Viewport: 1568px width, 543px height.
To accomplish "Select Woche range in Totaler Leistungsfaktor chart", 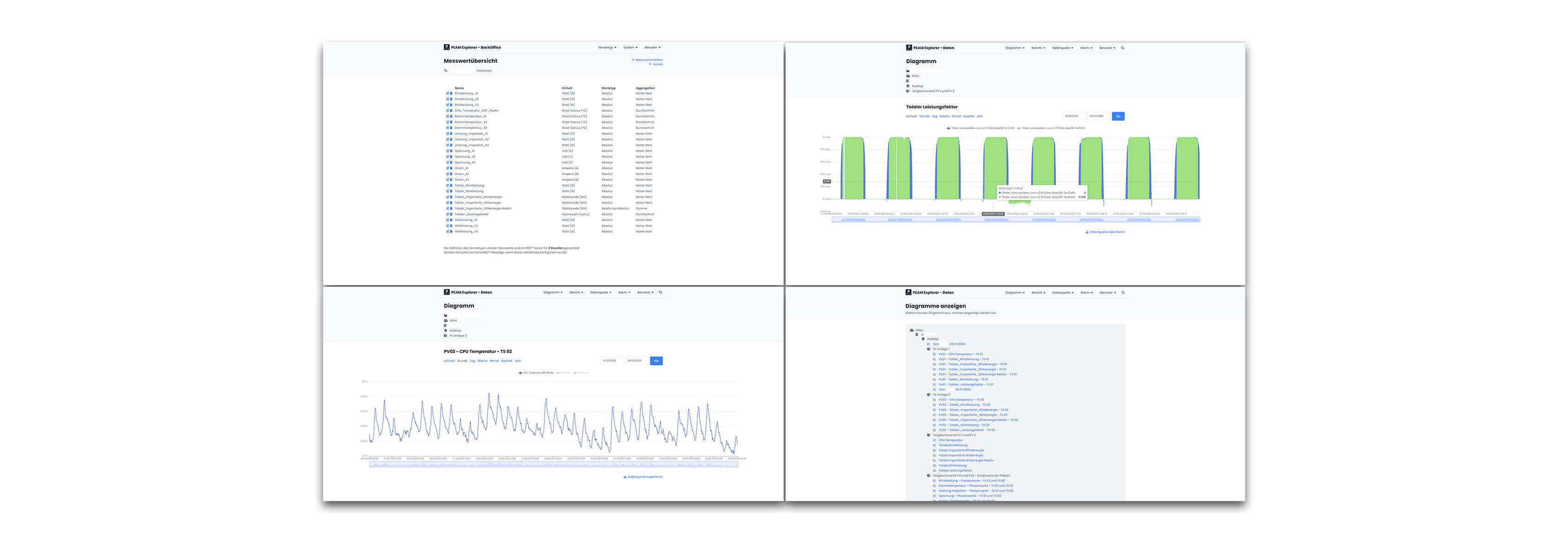I will click(944, 116).
